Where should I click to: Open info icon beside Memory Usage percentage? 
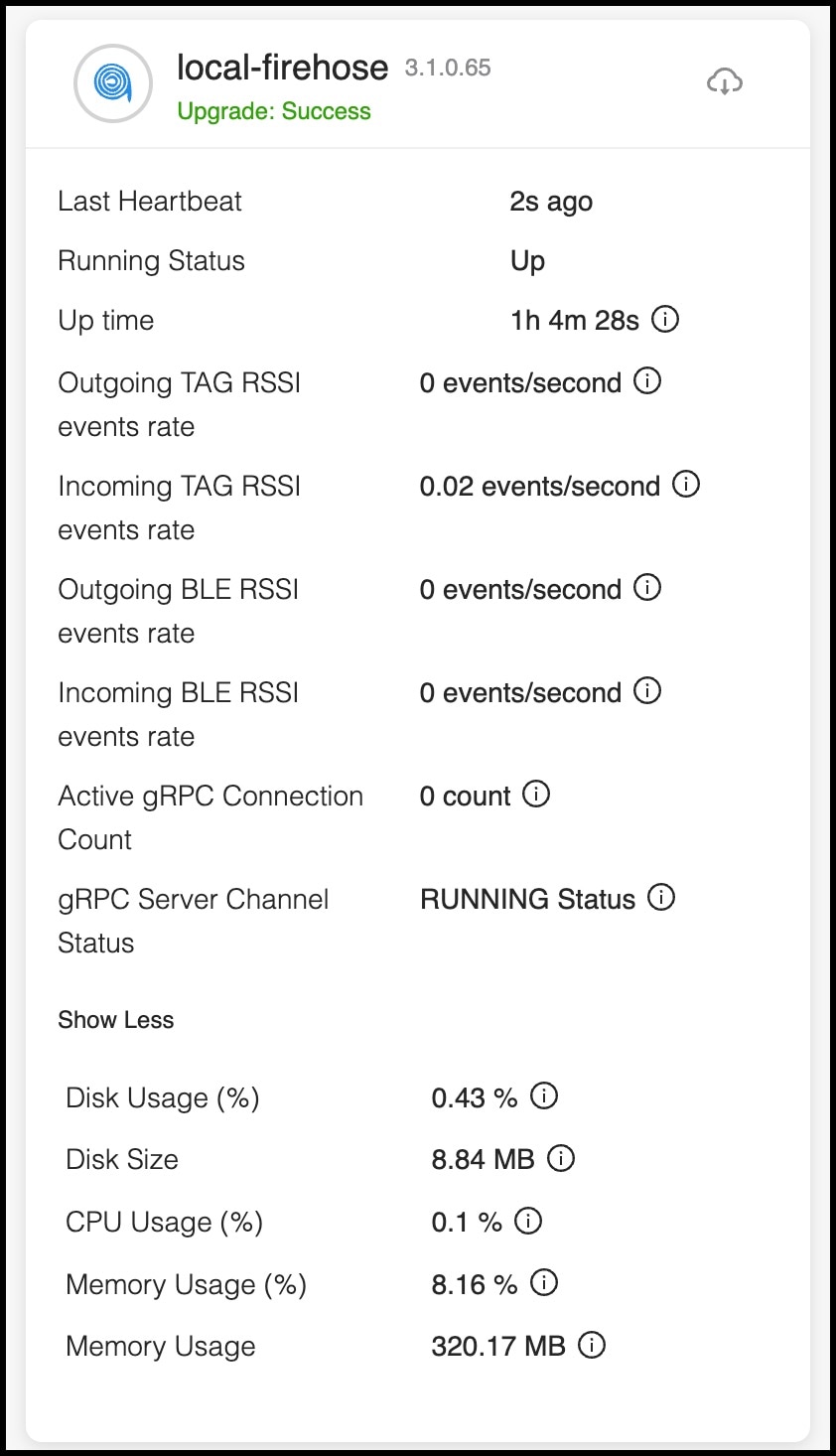click(544, 1283)
